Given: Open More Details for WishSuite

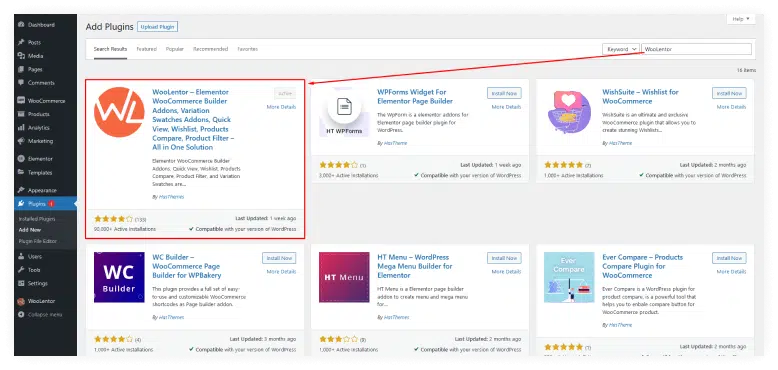Looking at the screenshot, I should pyautogui.click(x=731, y=107).
